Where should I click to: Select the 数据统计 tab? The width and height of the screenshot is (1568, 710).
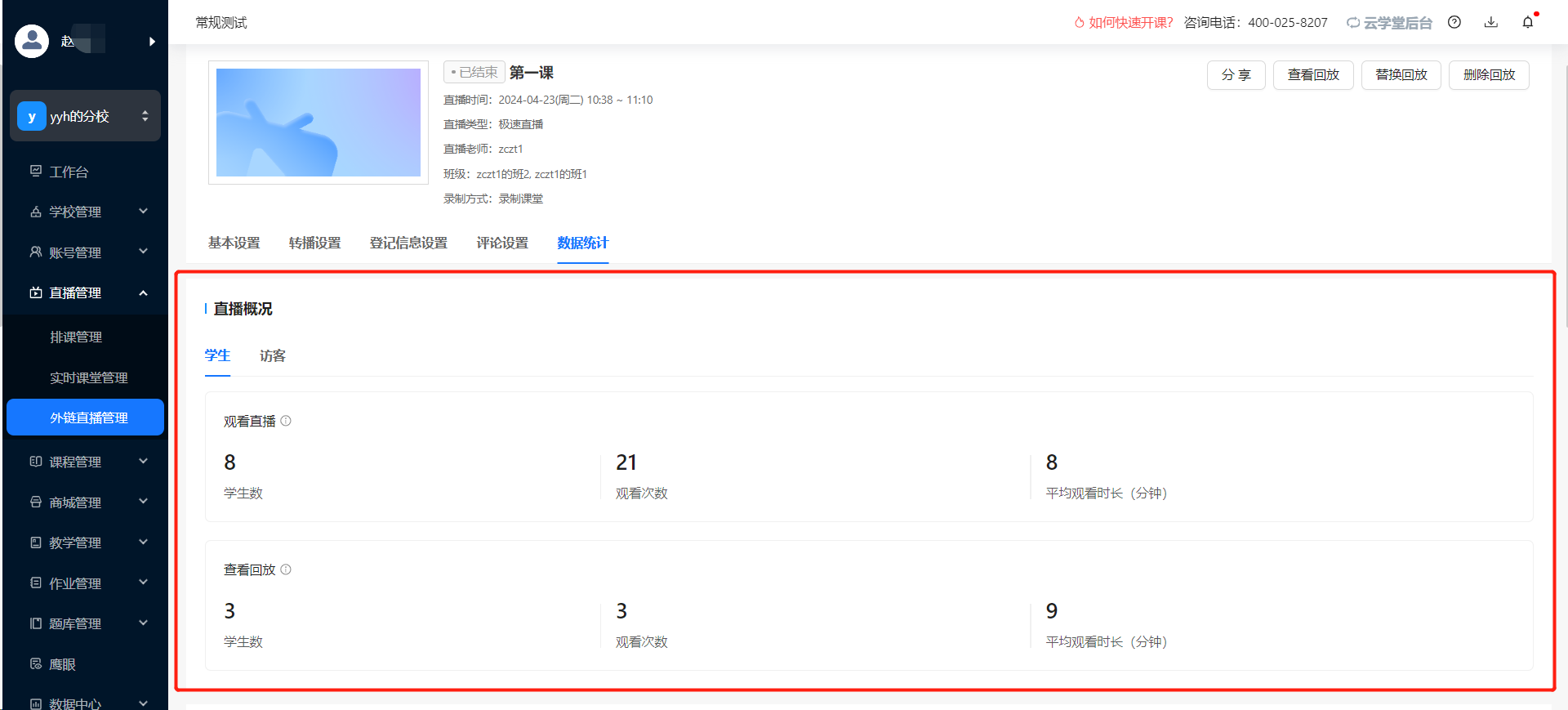(x=583, y=243)
